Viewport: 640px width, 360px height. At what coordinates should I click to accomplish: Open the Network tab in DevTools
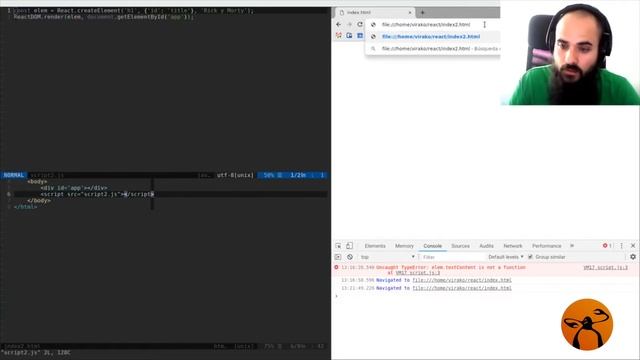point(513,246)
